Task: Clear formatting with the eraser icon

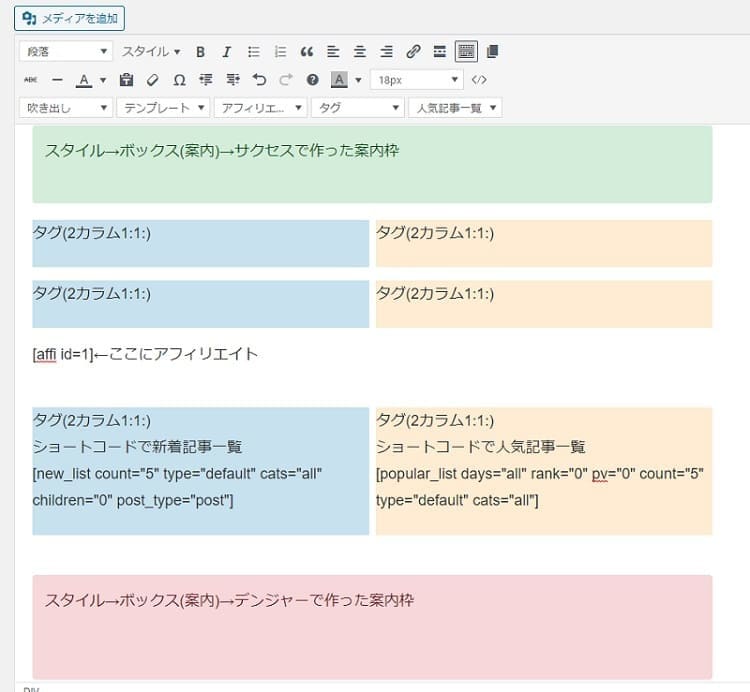Action: pyautogui.click(x=153, y=80)
